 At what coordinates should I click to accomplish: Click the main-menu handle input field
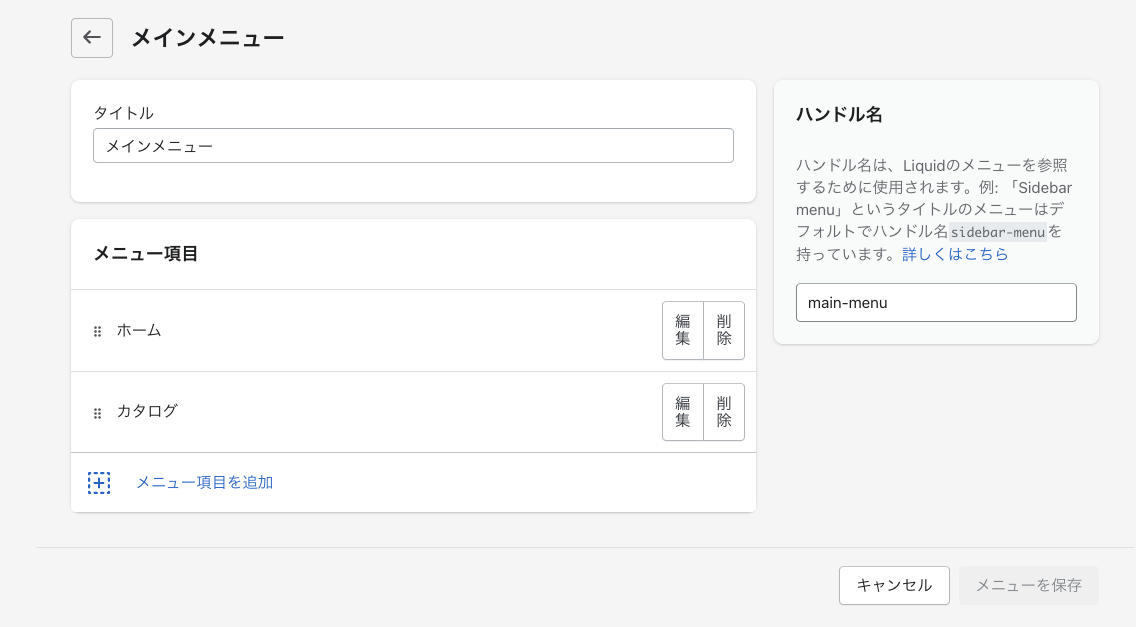click(x=935, y=302)
